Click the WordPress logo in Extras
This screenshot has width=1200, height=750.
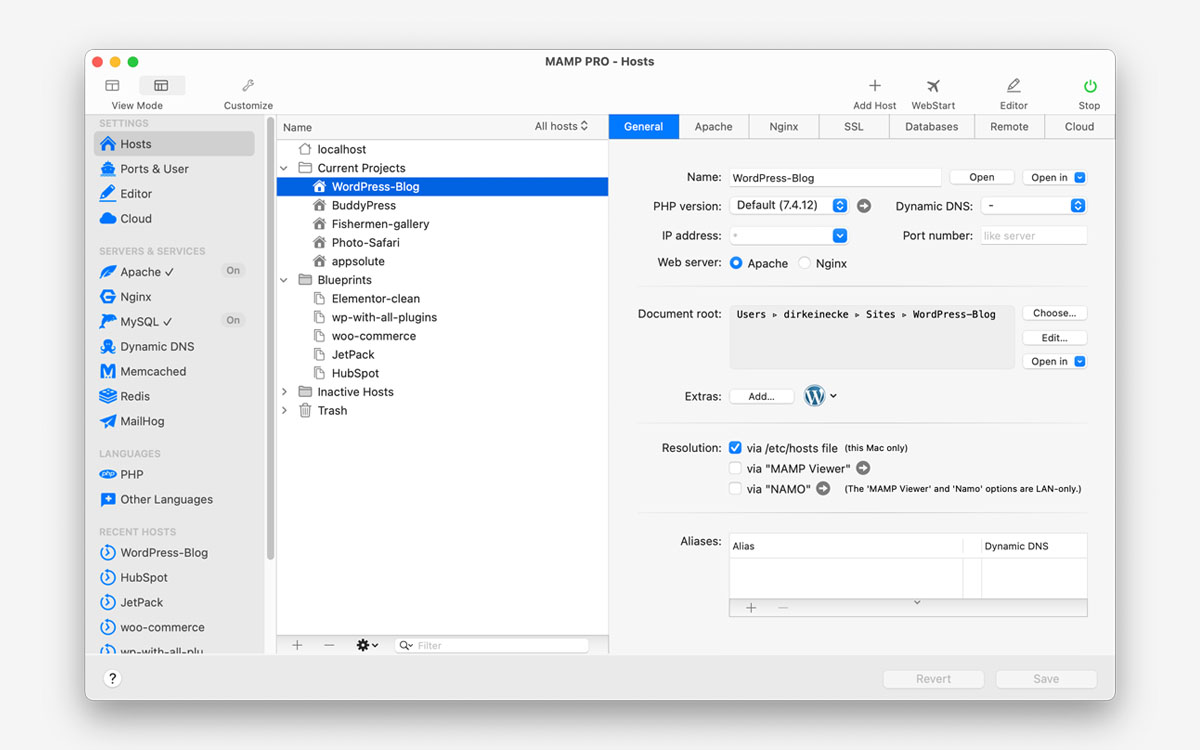point(815,396)
